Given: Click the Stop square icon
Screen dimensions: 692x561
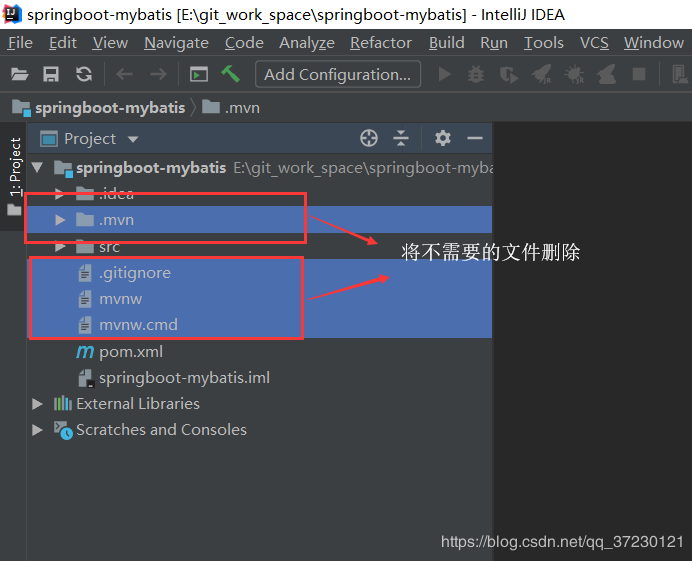Looking at the screenshot, I should pyautogui.click(x=639, y=74).
